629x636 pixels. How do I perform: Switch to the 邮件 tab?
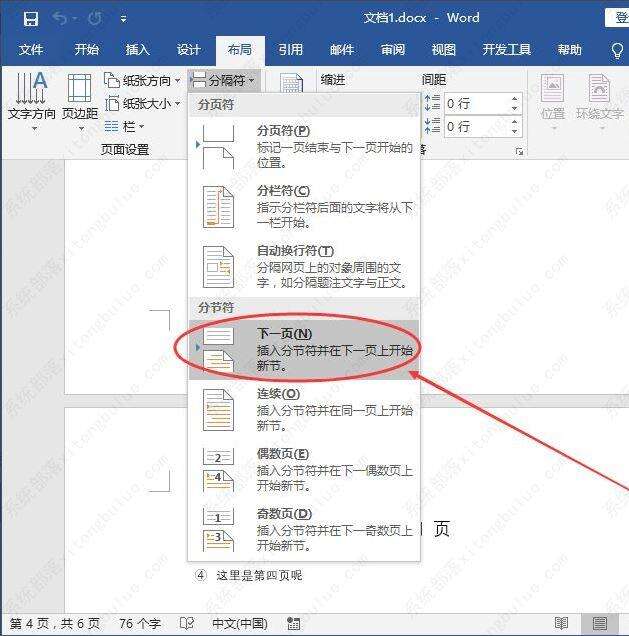click(x=342, y=49)
